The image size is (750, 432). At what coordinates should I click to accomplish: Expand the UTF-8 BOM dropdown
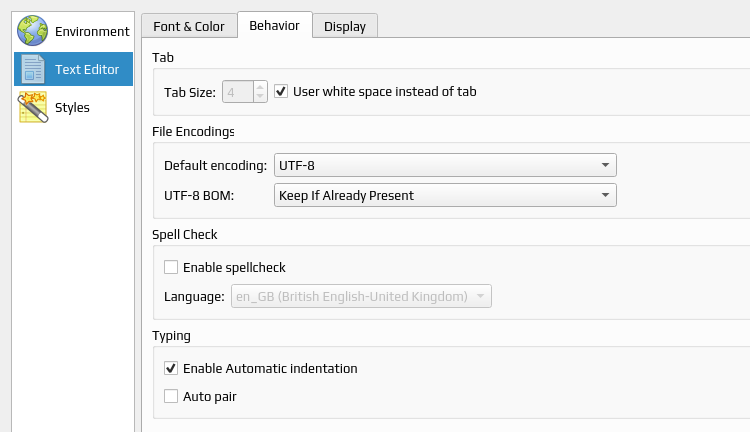[x=445, y=195]
